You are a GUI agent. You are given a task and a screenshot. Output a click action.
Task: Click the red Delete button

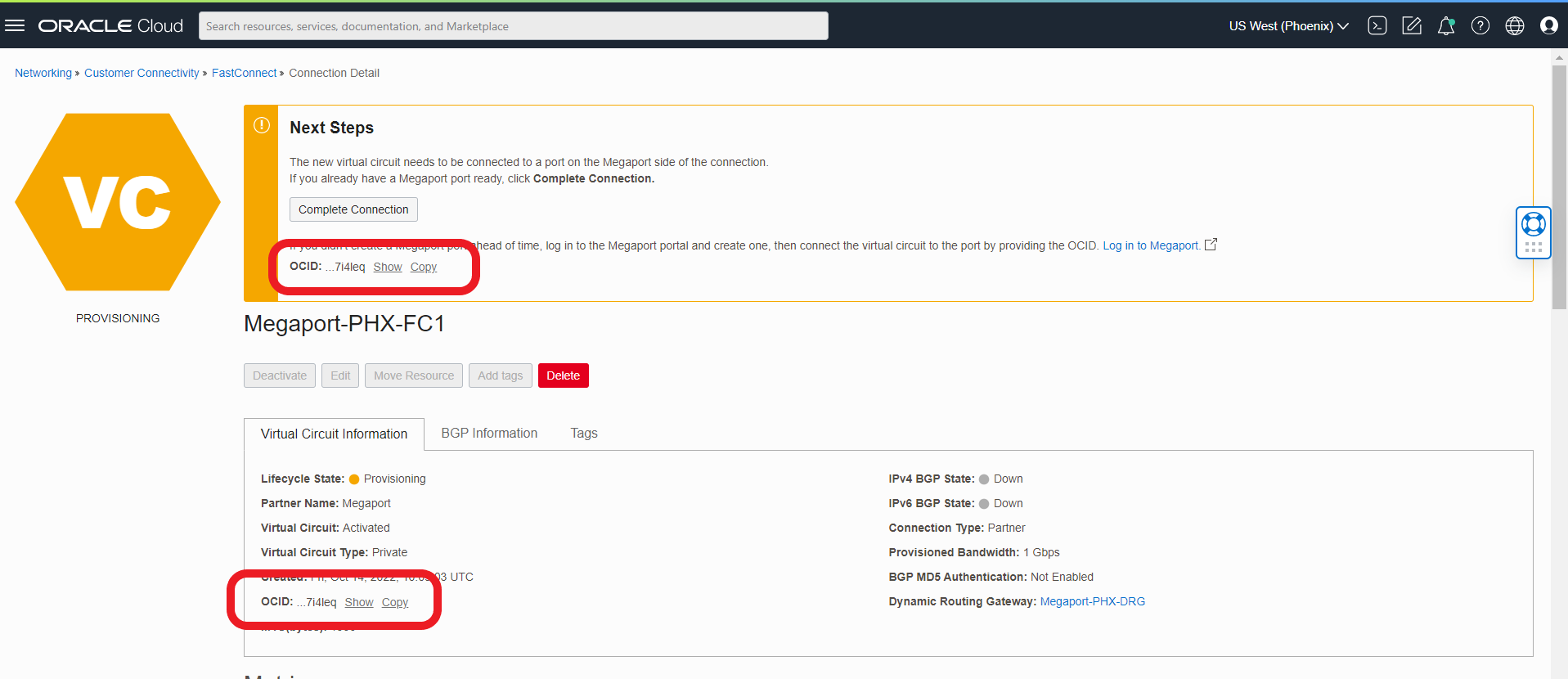(x=564, y=375)
